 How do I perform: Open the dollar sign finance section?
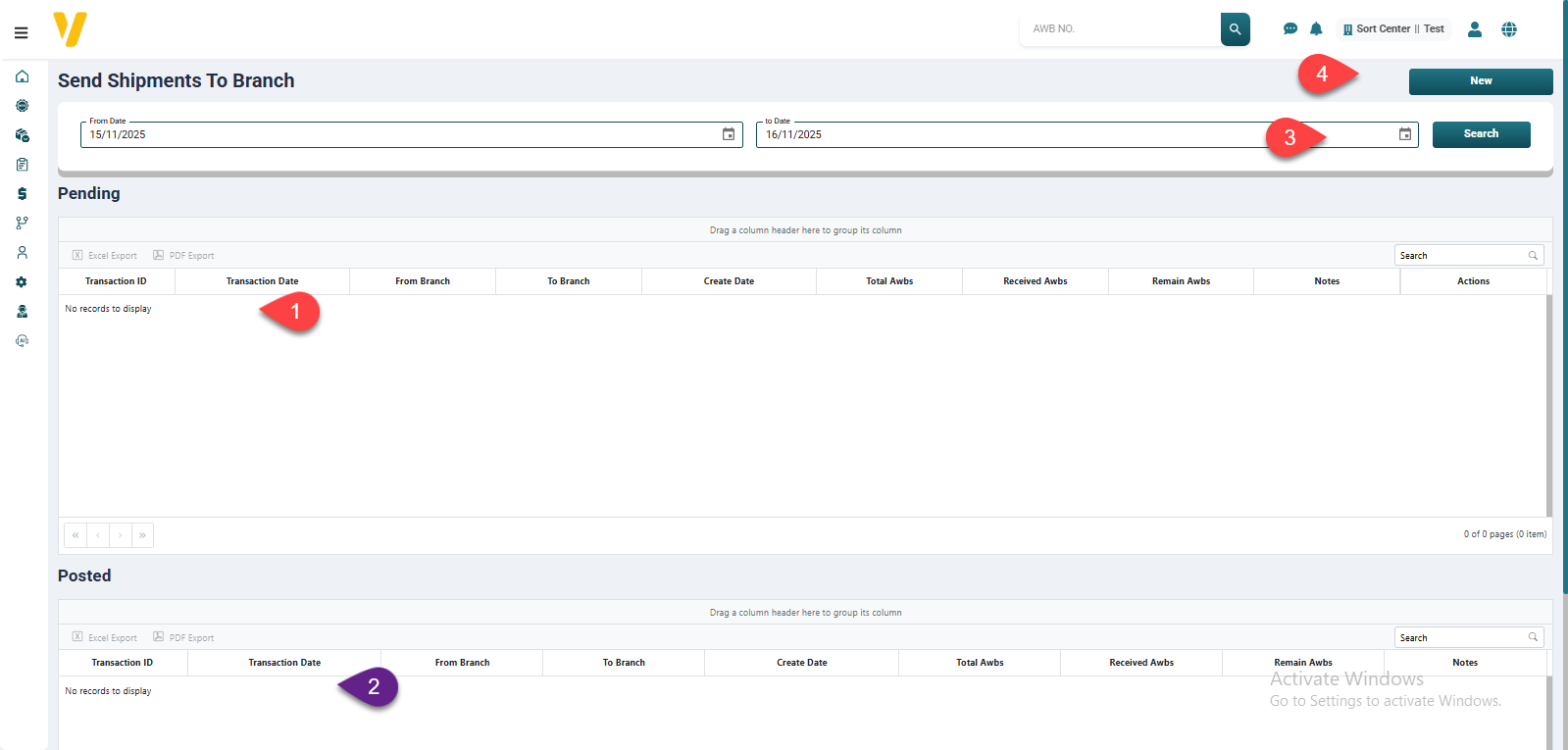point(22,194)
